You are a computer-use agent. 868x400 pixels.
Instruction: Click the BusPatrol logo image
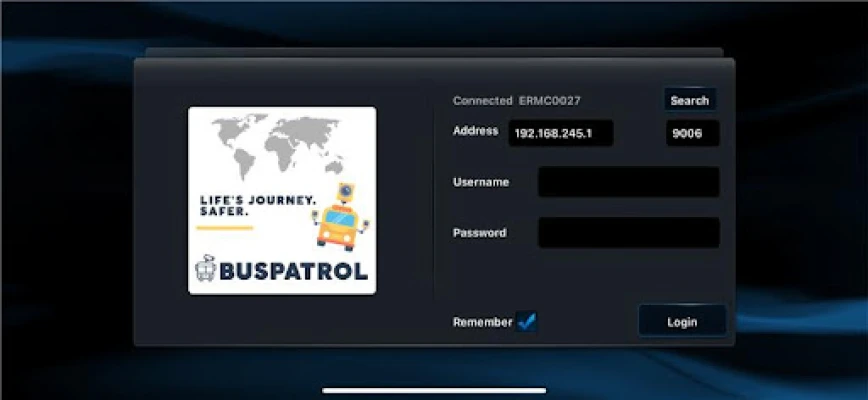[x=282, y=200]
